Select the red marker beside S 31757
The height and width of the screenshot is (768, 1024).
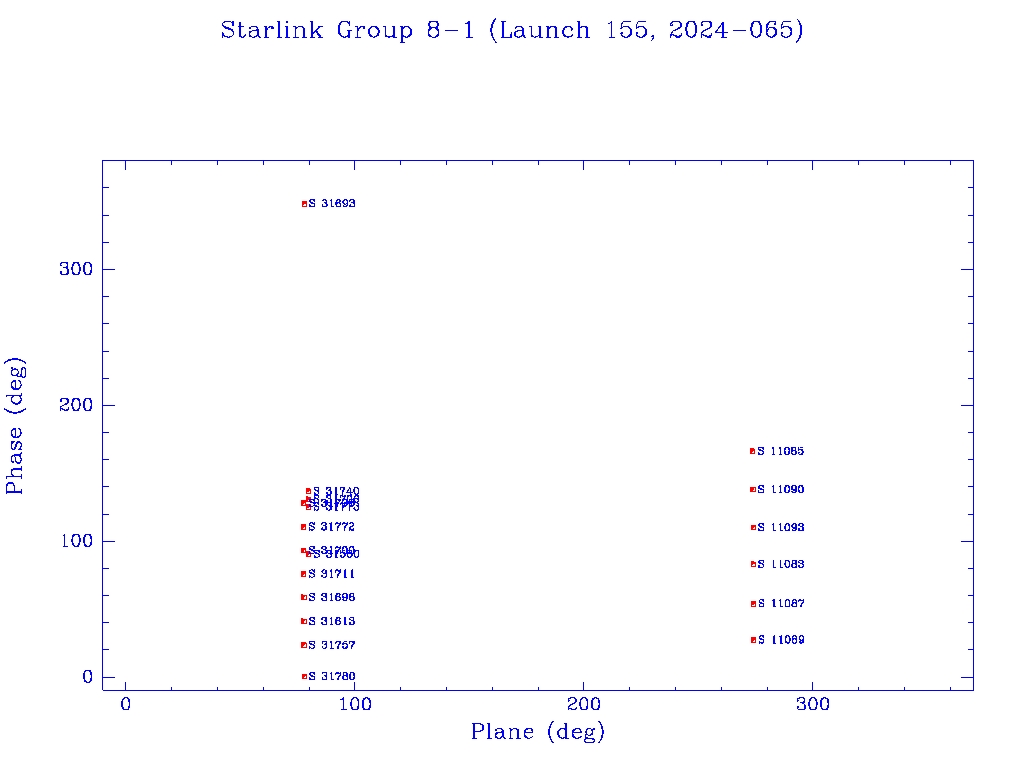pos(304,645)
